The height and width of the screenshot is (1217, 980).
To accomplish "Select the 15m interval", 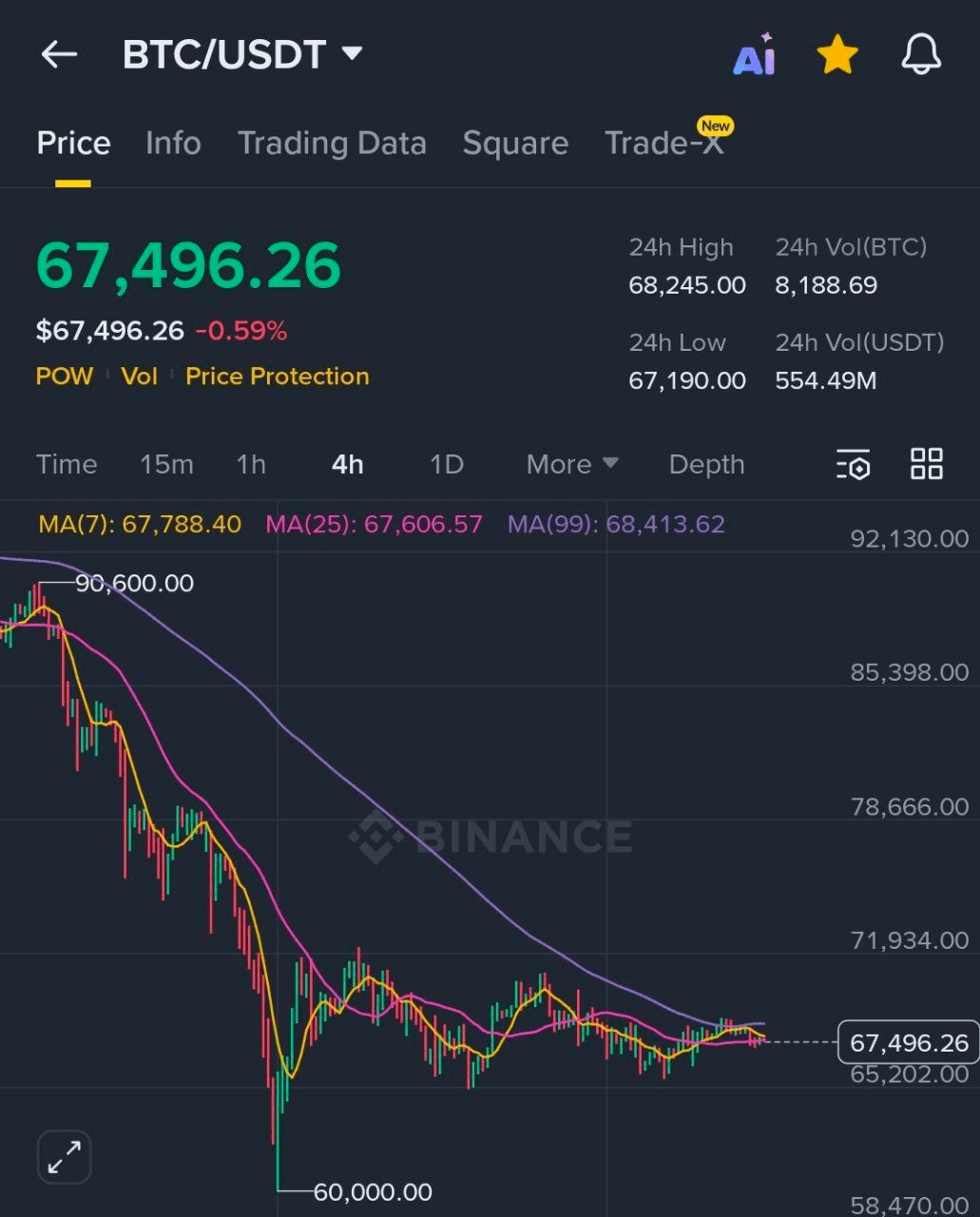I will [166, 465].
